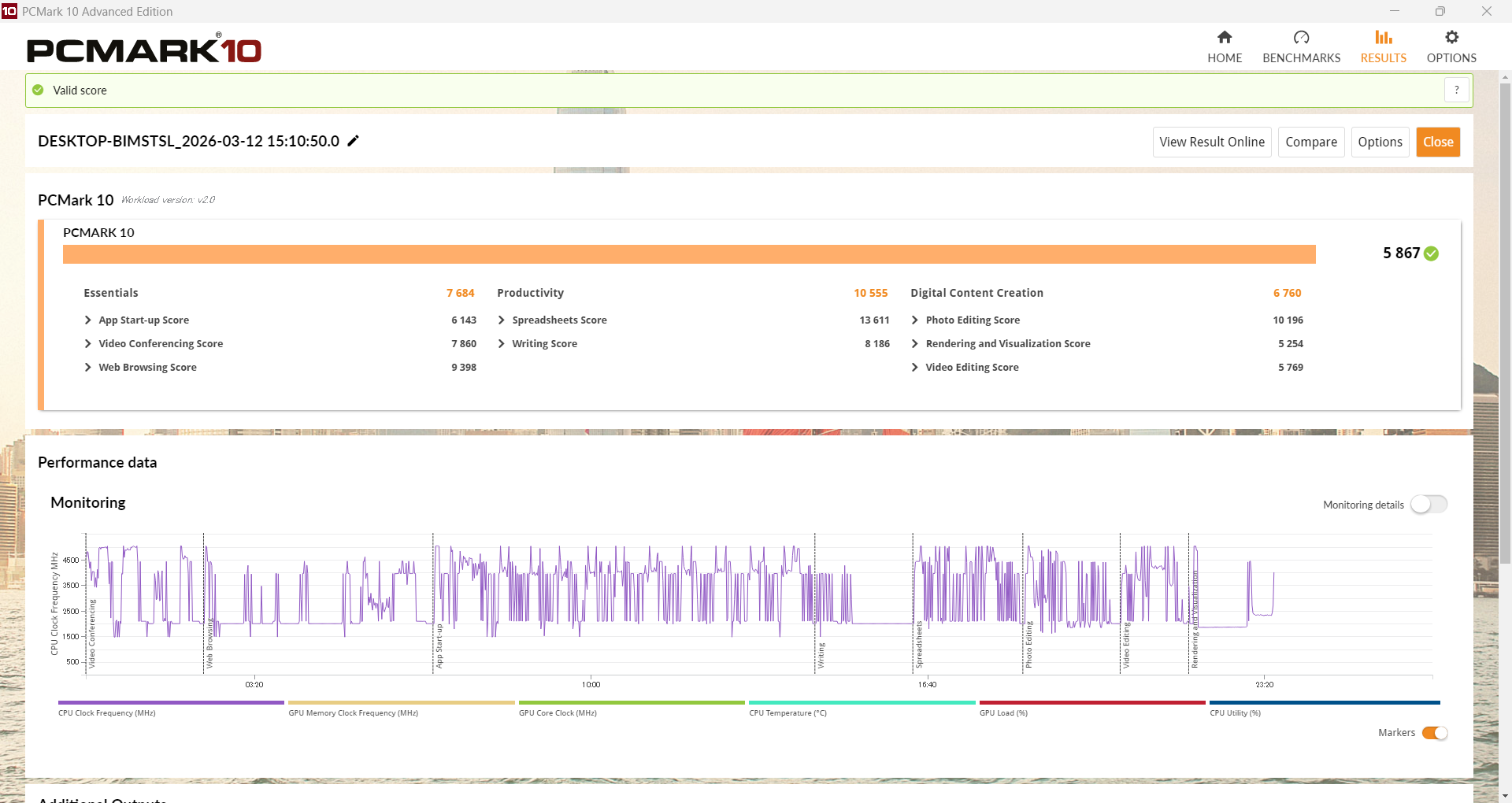Screen dimensions: 1512x803
Task: Open Benchmarks via the gauge icon
Action: click(1301, 38)
